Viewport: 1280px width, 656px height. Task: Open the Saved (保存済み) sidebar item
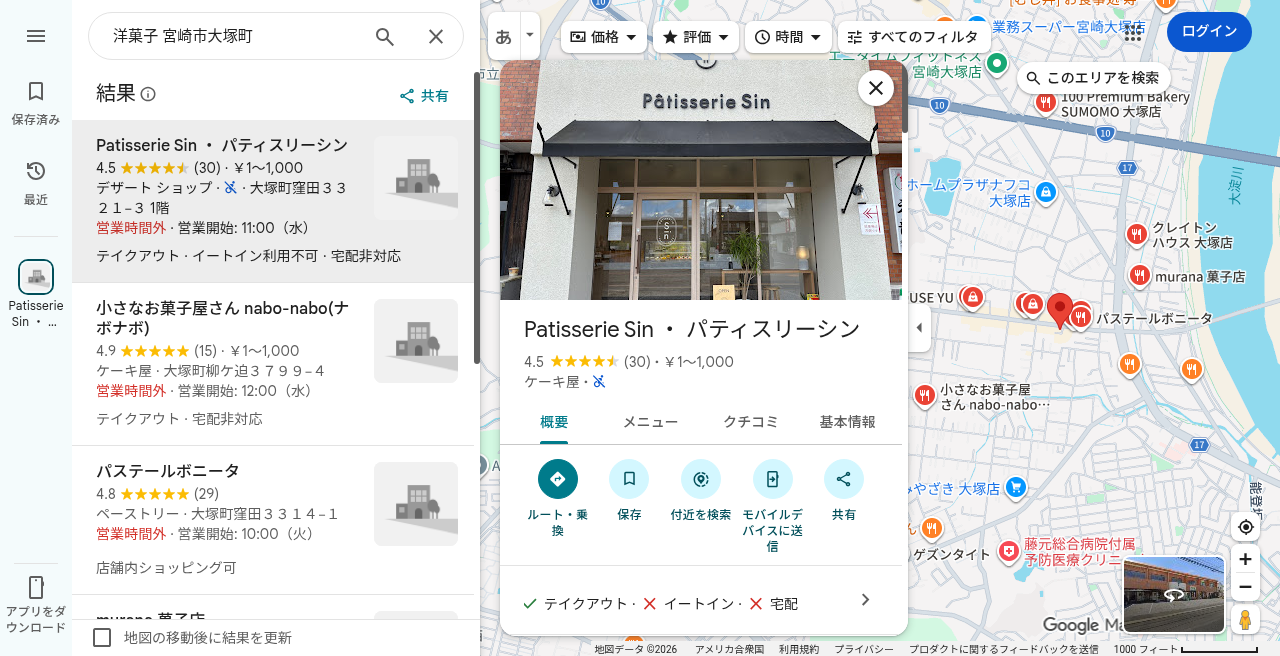[x=36, y=103]
